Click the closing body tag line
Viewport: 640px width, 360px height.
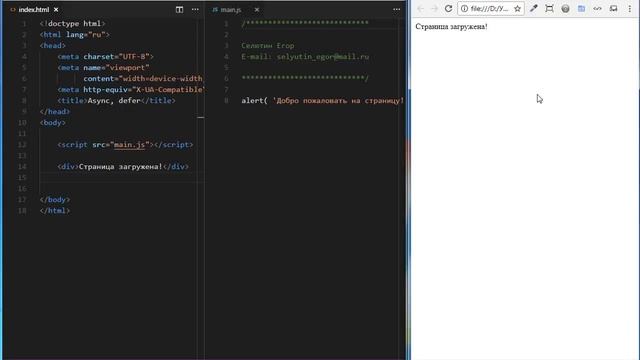(55, 200)
